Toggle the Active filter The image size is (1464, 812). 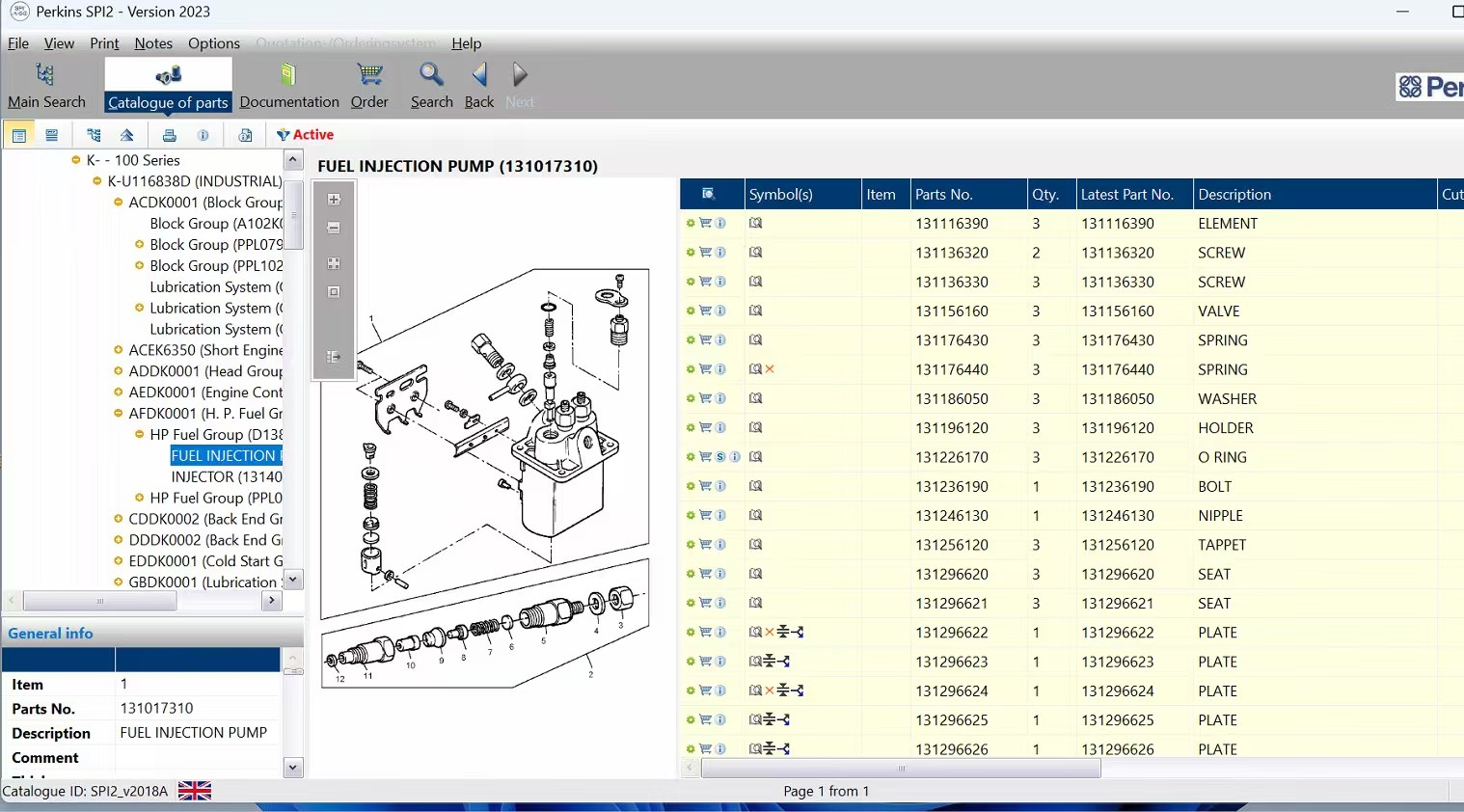305,135
